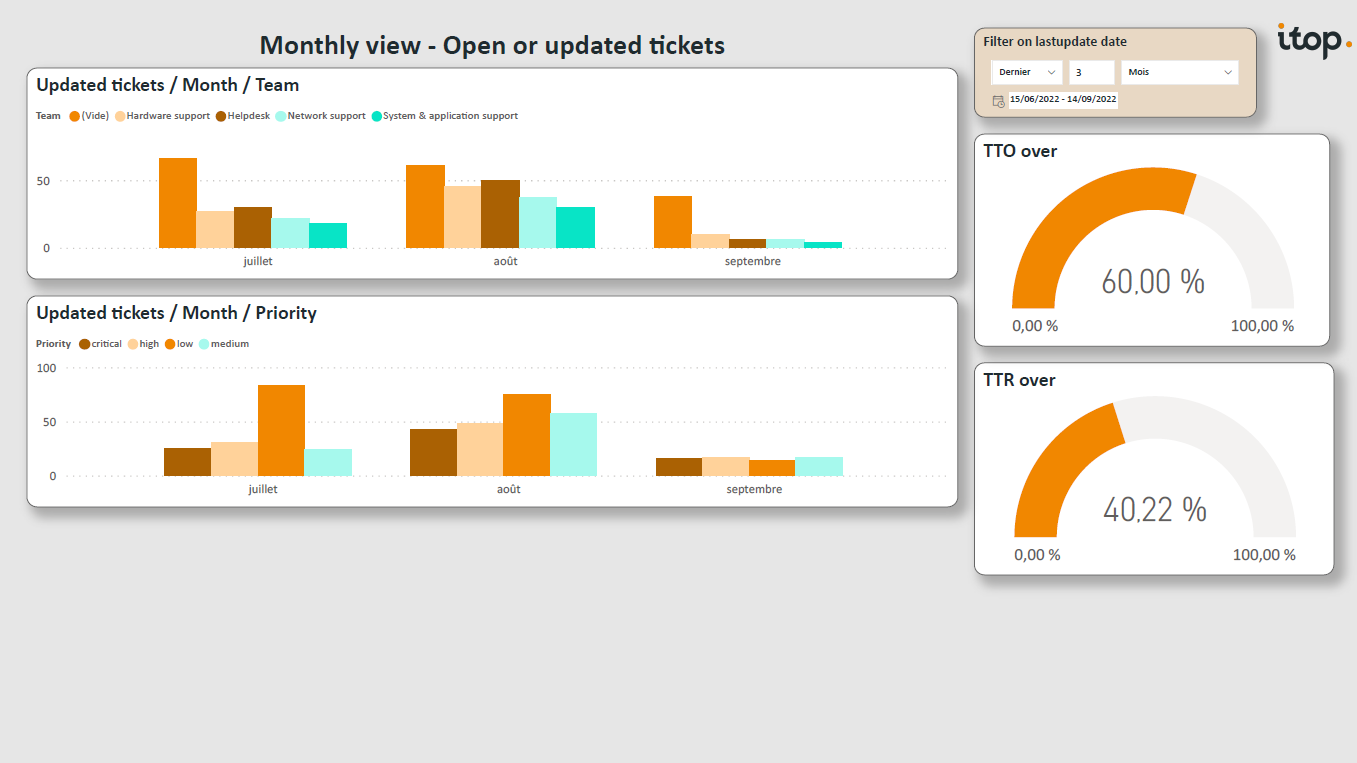The width and height of the screenshot is (1357, 763).
Task: Select the juillet label in the Priority chart
Action: click(x=263, y=490)
